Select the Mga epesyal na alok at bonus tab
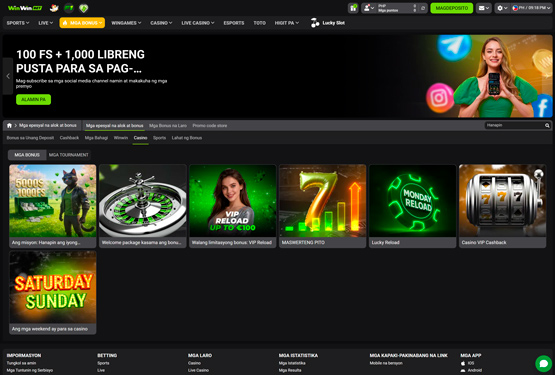 point(114,125)
